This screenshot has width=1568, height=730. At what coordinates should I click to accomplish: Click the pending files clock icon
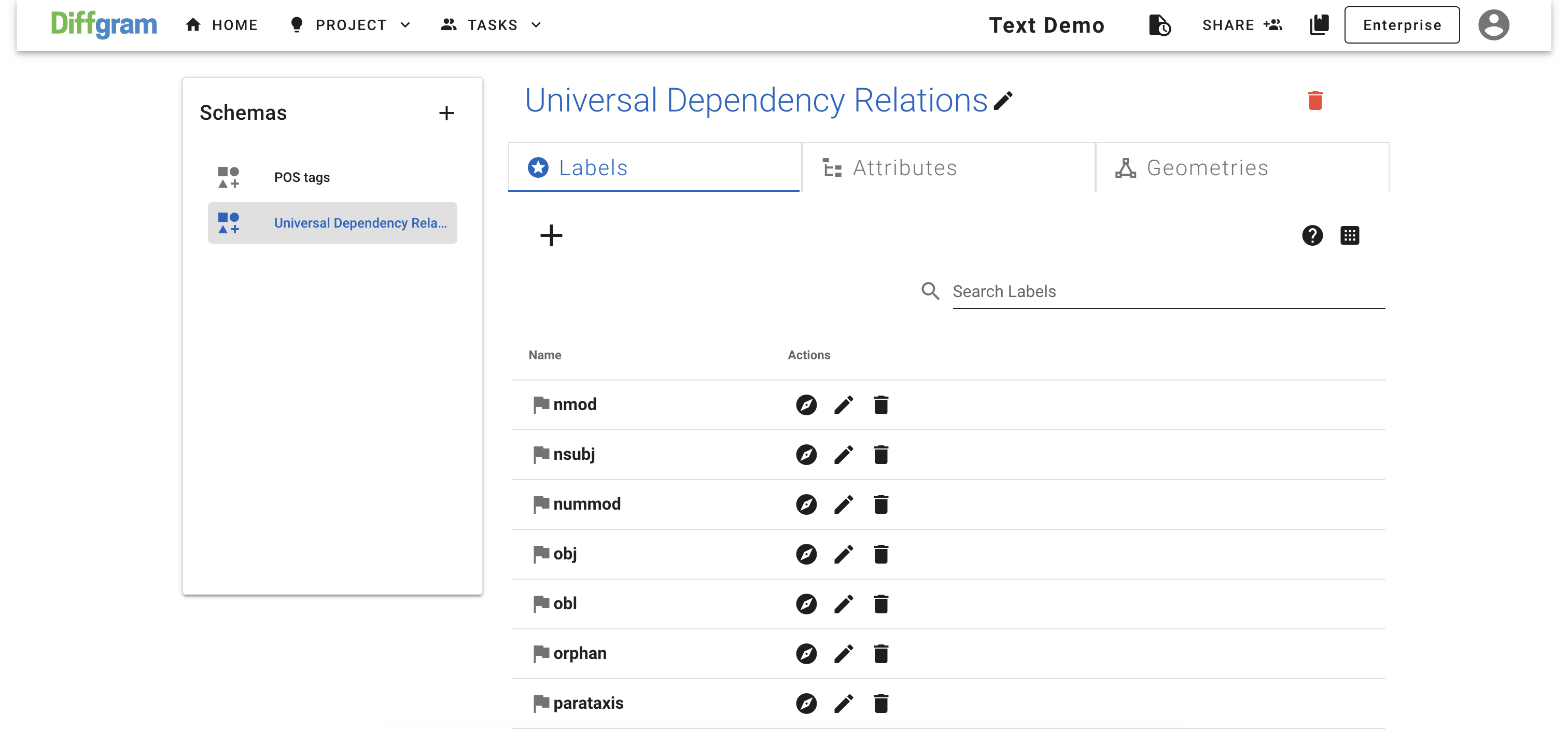(1159, 25)
